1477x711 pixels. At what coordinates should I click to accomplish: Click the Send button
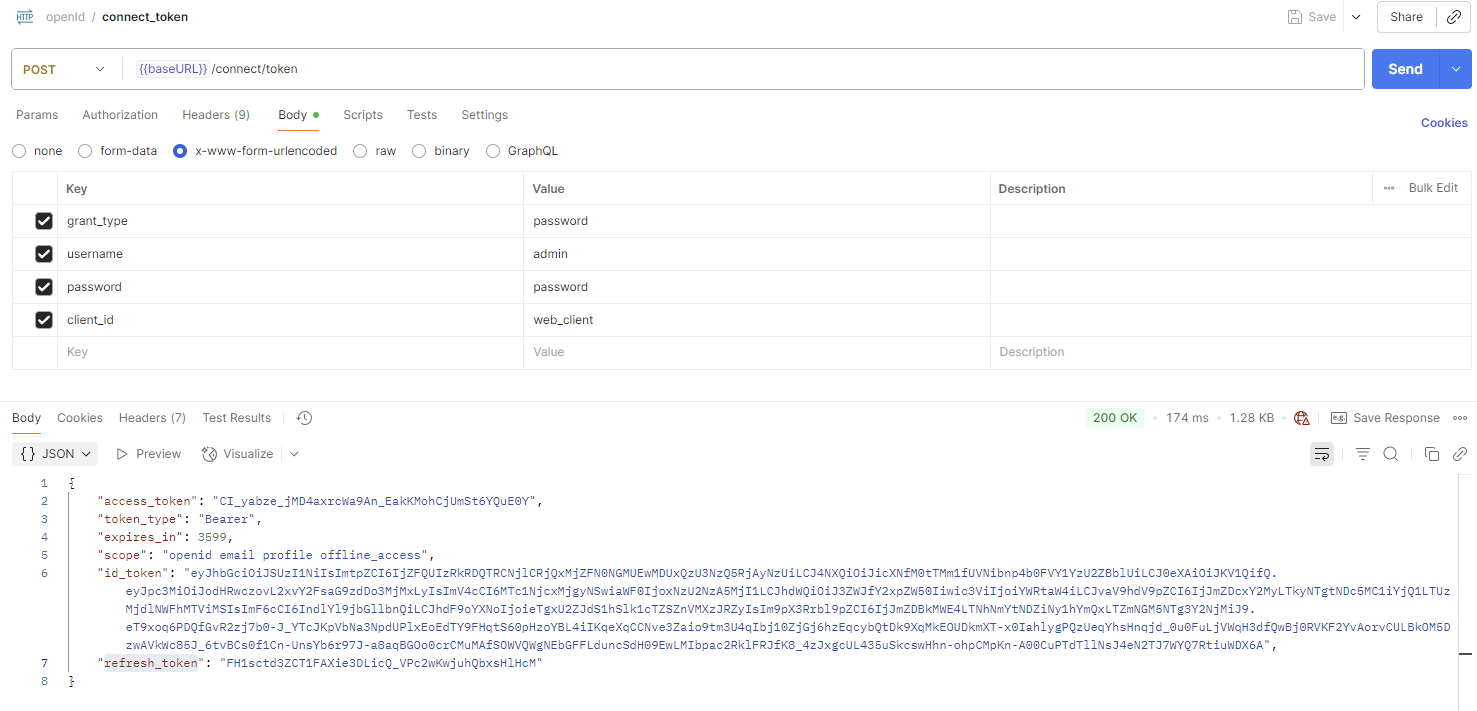(1405, 69)
